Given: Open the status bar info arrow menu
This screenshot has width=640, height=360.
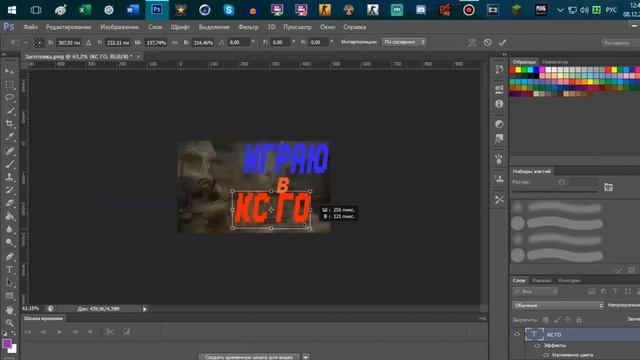Looking at the screenshot, I should click(144, 309).
